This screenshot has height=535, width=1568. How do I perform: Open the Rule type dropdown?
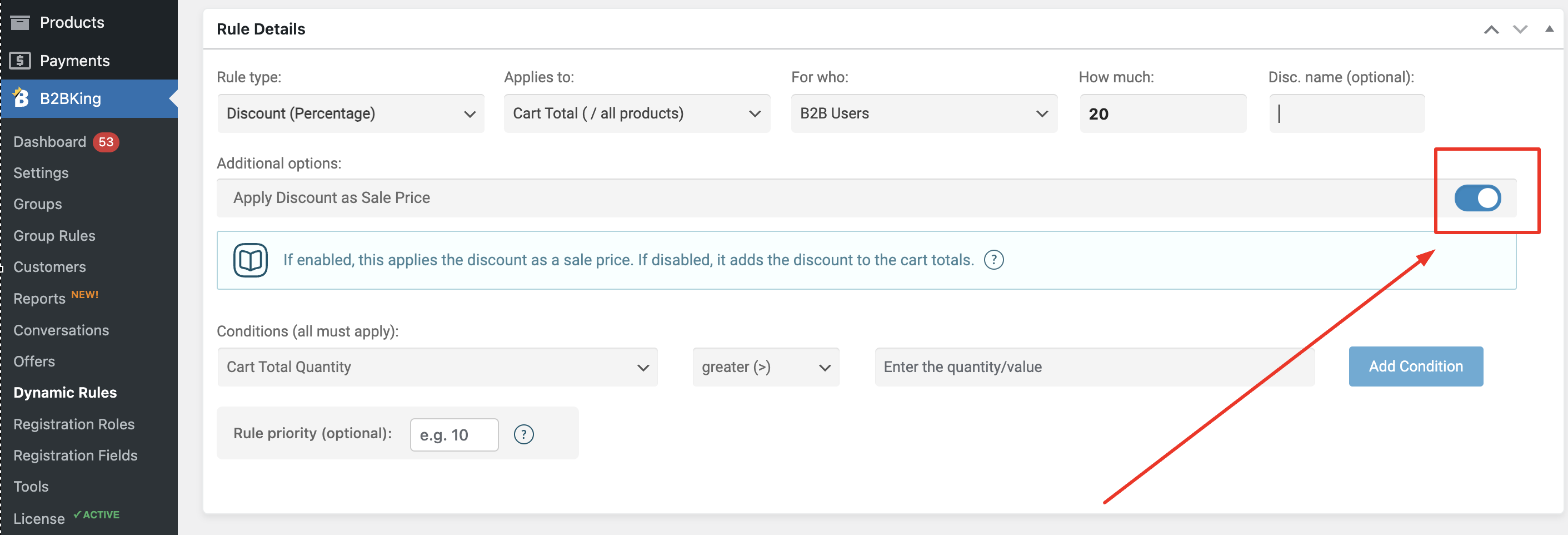(x=351, y=114)
